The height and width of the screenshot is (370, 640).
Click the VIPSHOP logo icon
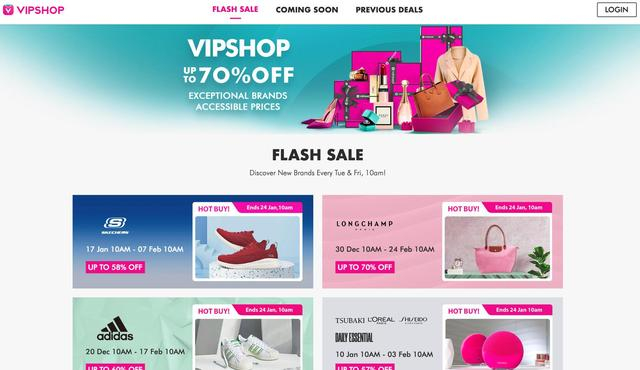pyautogui.click(x=8, y=10)
